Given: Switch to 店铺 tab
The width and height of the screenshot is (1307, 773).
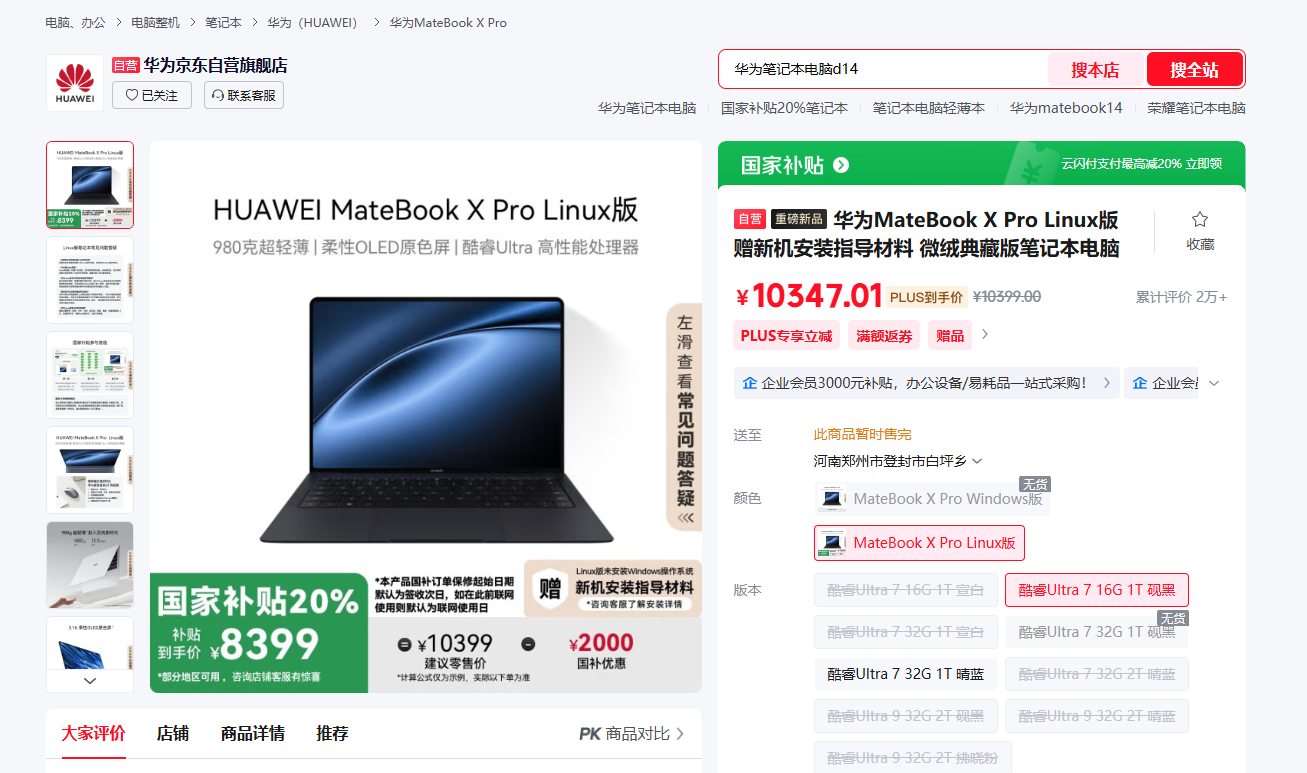Looking at the screenshot, I should click(x=172, y=733).
